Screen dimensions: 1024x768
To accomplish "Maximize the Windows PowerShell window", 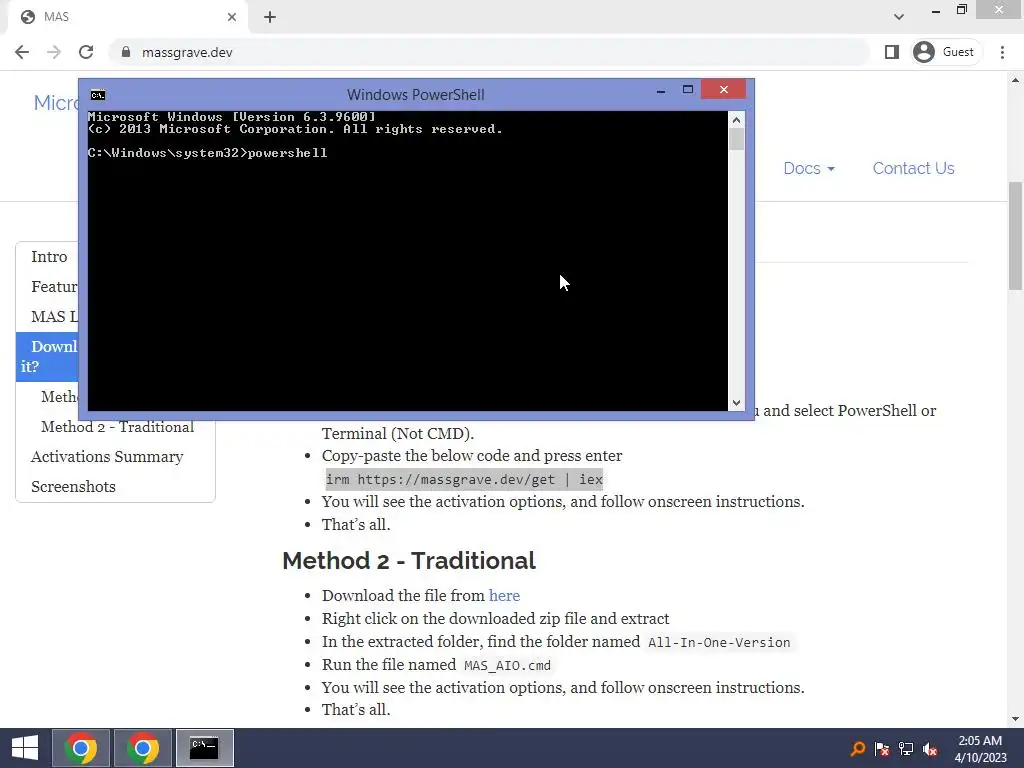I will click(688, 89).
